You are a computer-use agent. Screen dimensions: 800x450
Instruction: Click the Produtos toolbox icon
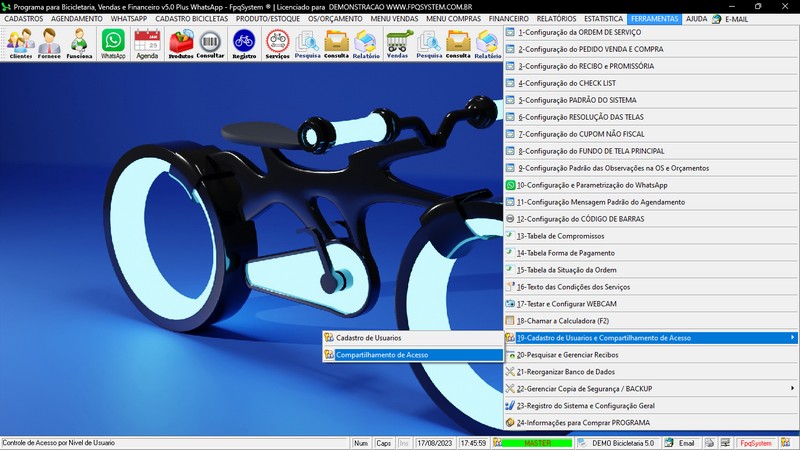point(181,43)
